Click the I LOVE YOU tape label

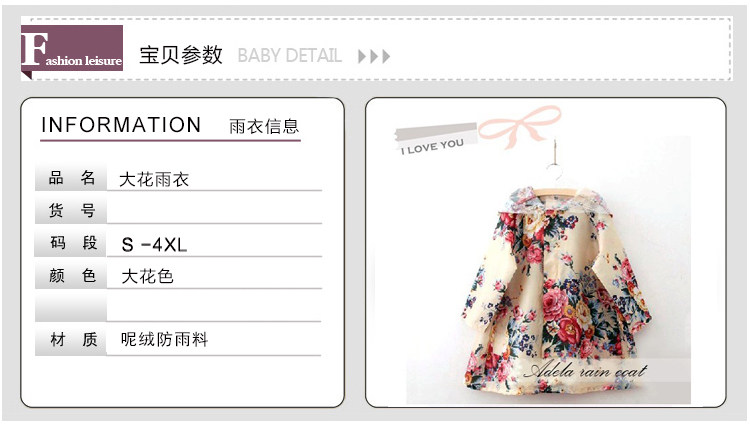pyautogui.click(x=433, y=140)
